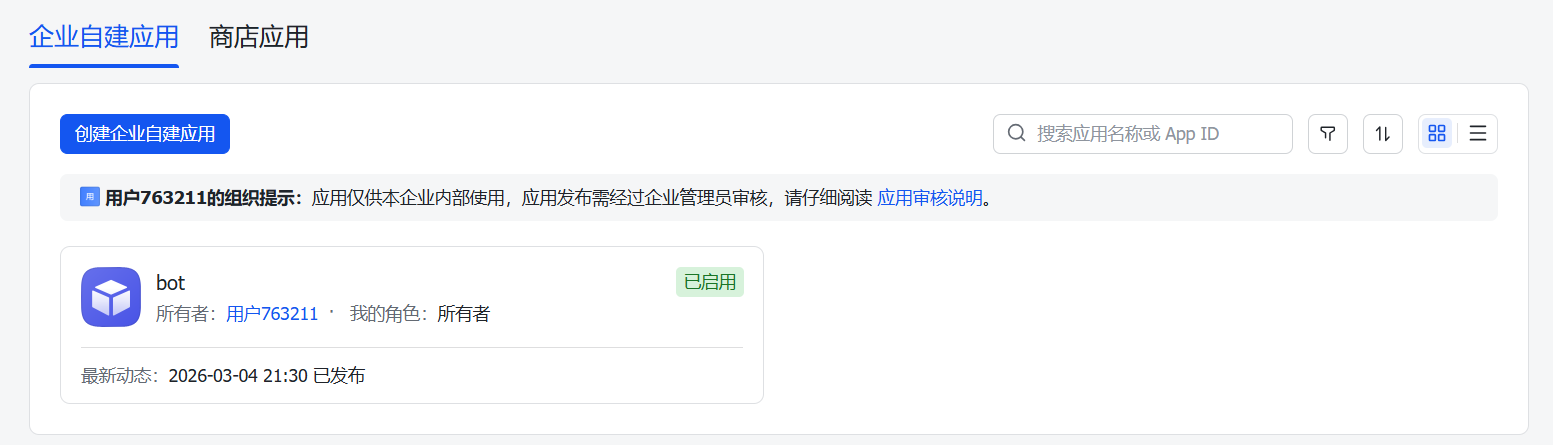The height and width of the screenshot is (445, 1553).
Task: Open owner profile link 用户763211
Action: 272,314
